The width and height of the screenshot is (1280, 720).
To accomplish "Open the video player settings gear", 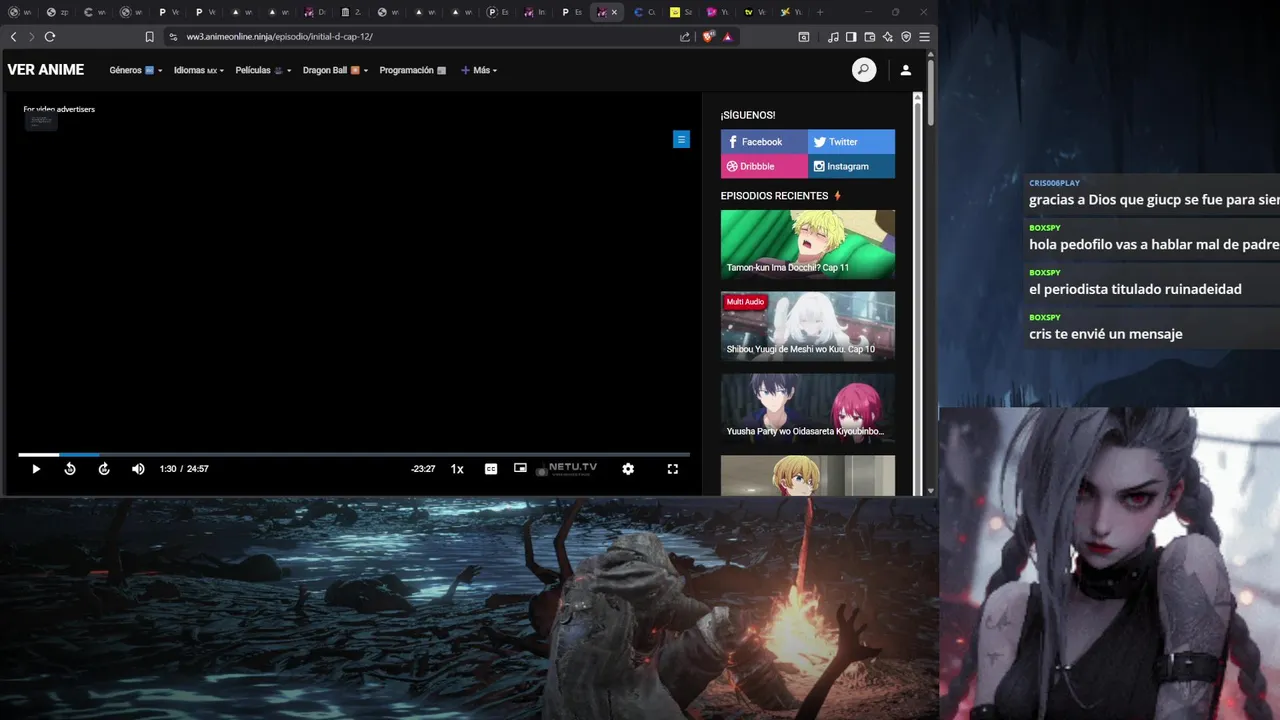I will pyautogui.click(x=628, y=469).
